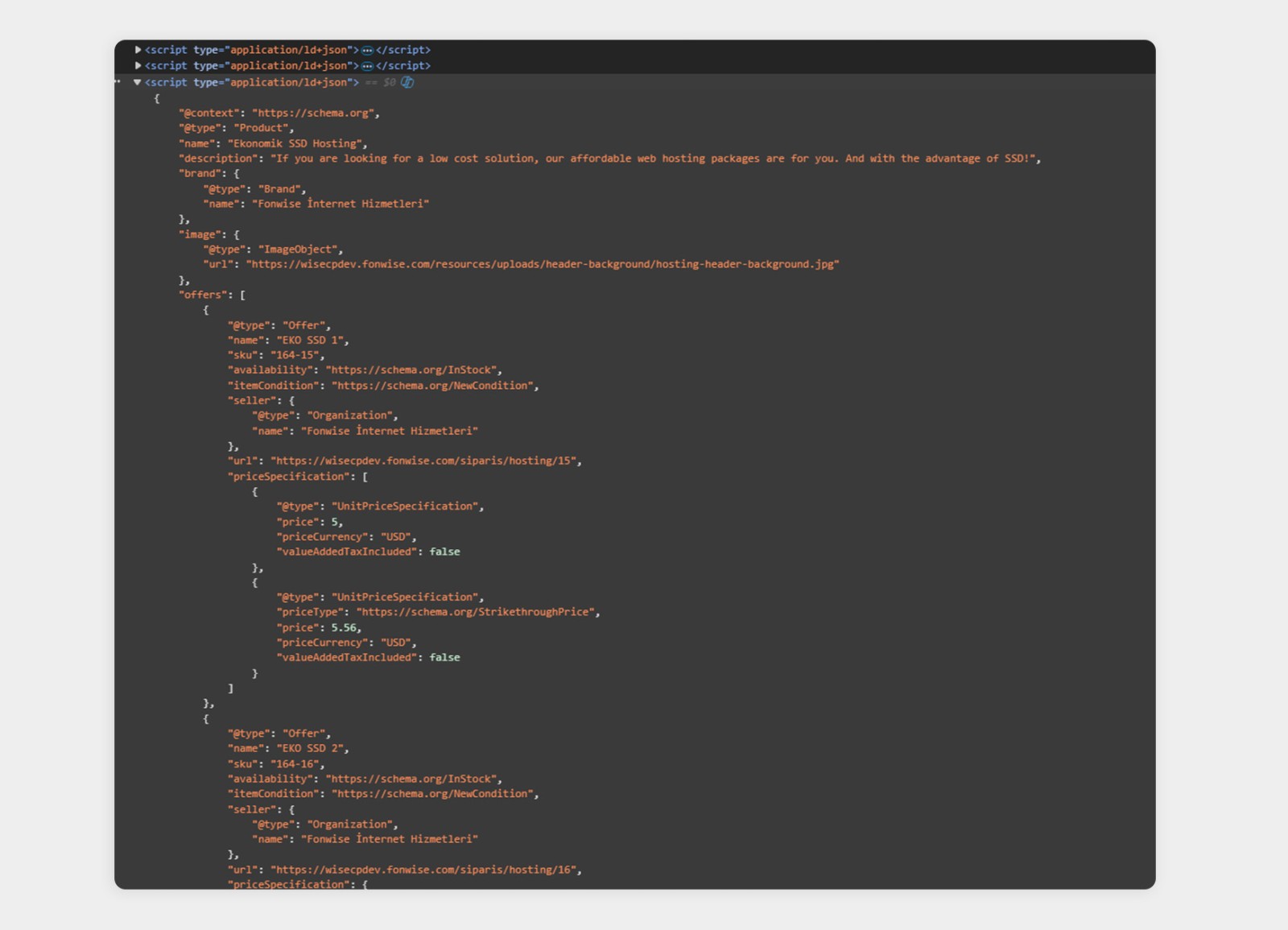The width and height of the screenshot is (1288, 930).
Task: Click the siparis/hosting/16 offer URL
Action: tap(423, 870)
